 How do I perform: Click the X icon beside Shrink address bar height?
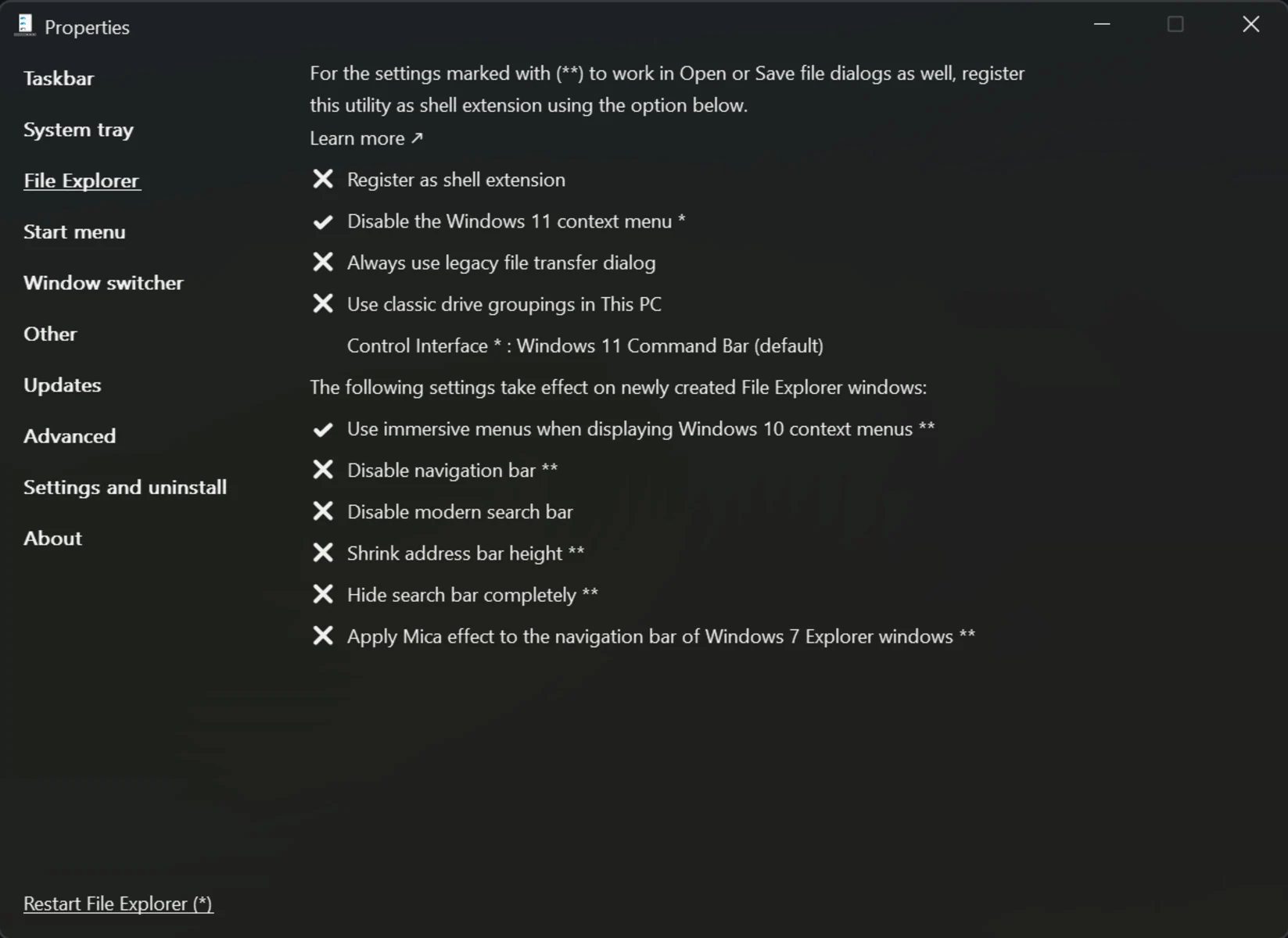(323, 553)
